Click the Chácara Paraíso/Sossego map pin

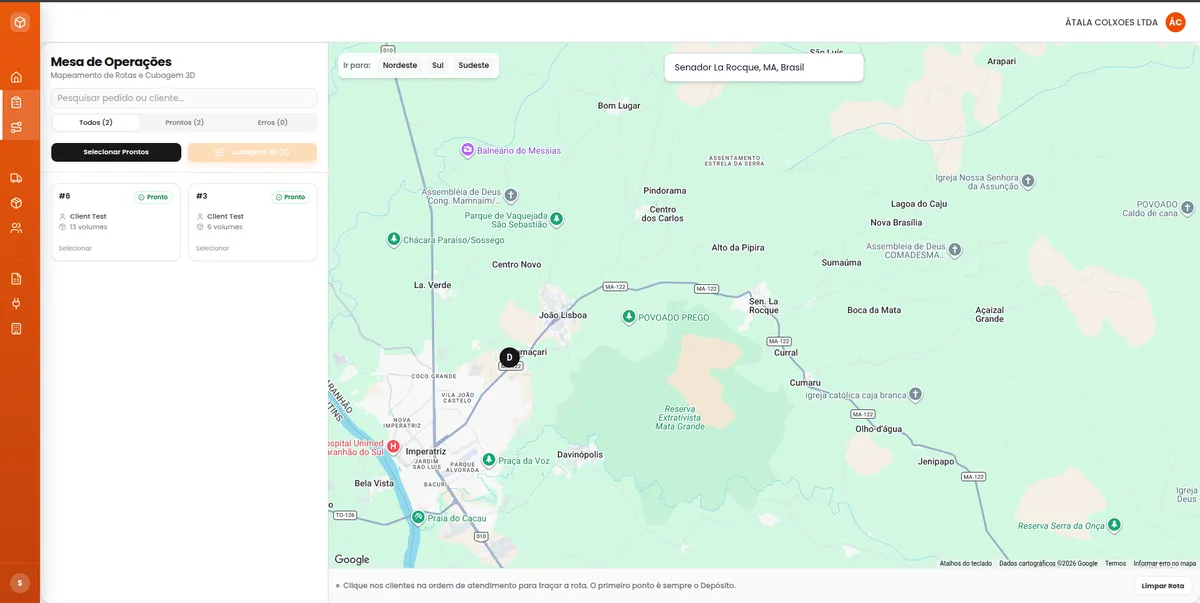click(x=394, y=240)
